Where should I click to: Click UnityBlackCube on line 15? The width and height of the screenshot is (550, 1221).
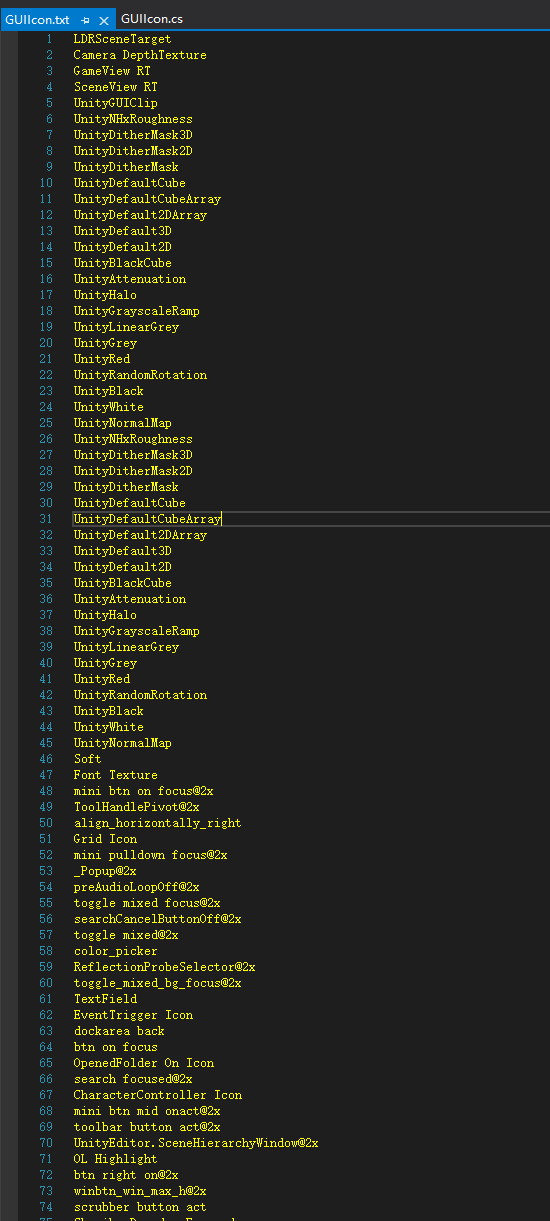pyautogui.click(x=122, y=263)
